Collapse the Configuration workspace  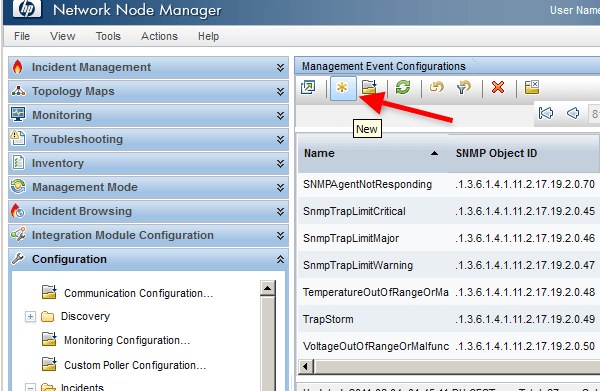[x=280, y=259]
